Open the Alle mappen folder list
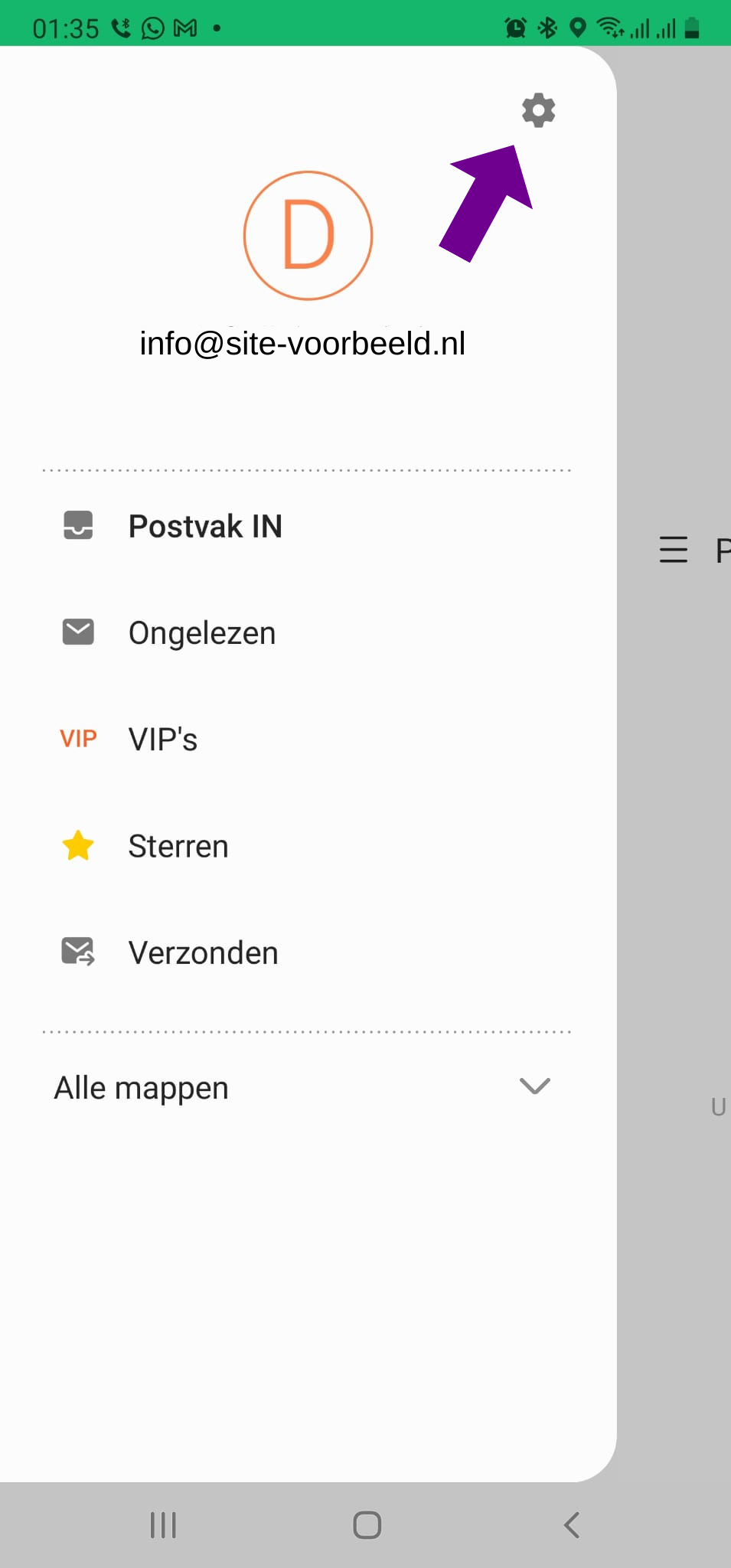 click(x=142, y=1088)
